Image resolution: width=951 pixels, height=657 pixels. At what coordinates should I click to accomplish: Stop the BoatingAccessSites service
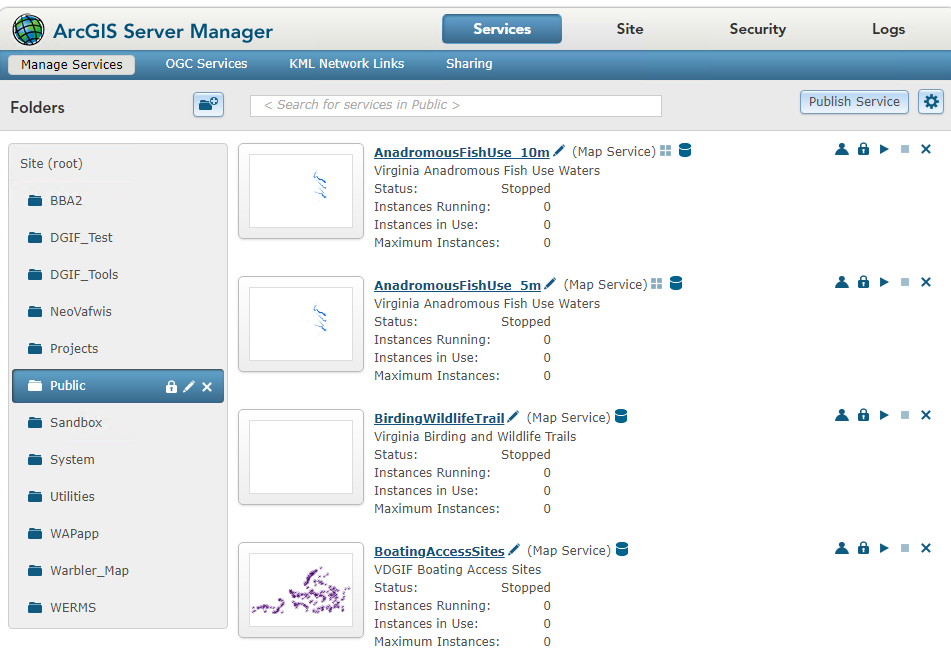pos(905,548)
